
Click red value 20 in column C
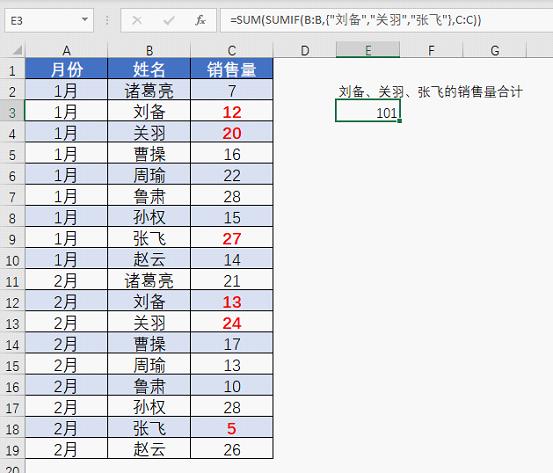pos(232,132)
